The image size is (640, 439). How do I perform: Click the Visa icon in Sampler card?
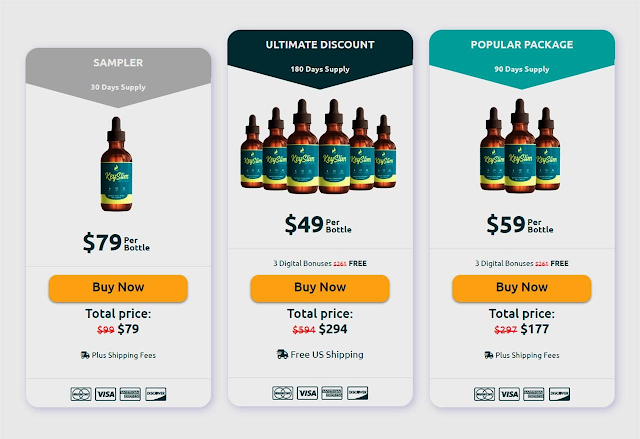click(105, 394)
